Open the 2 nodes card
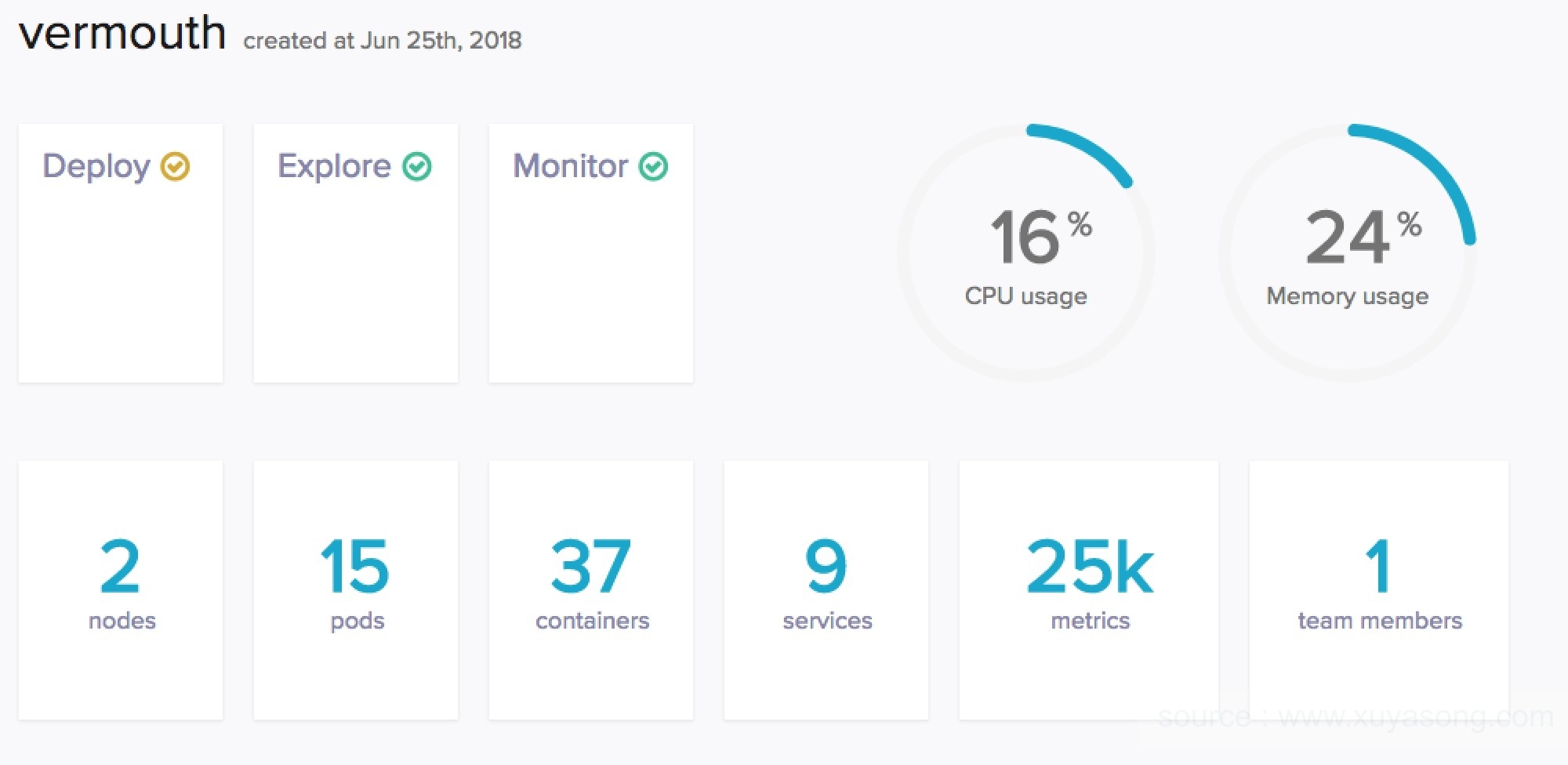 (121, 589)
